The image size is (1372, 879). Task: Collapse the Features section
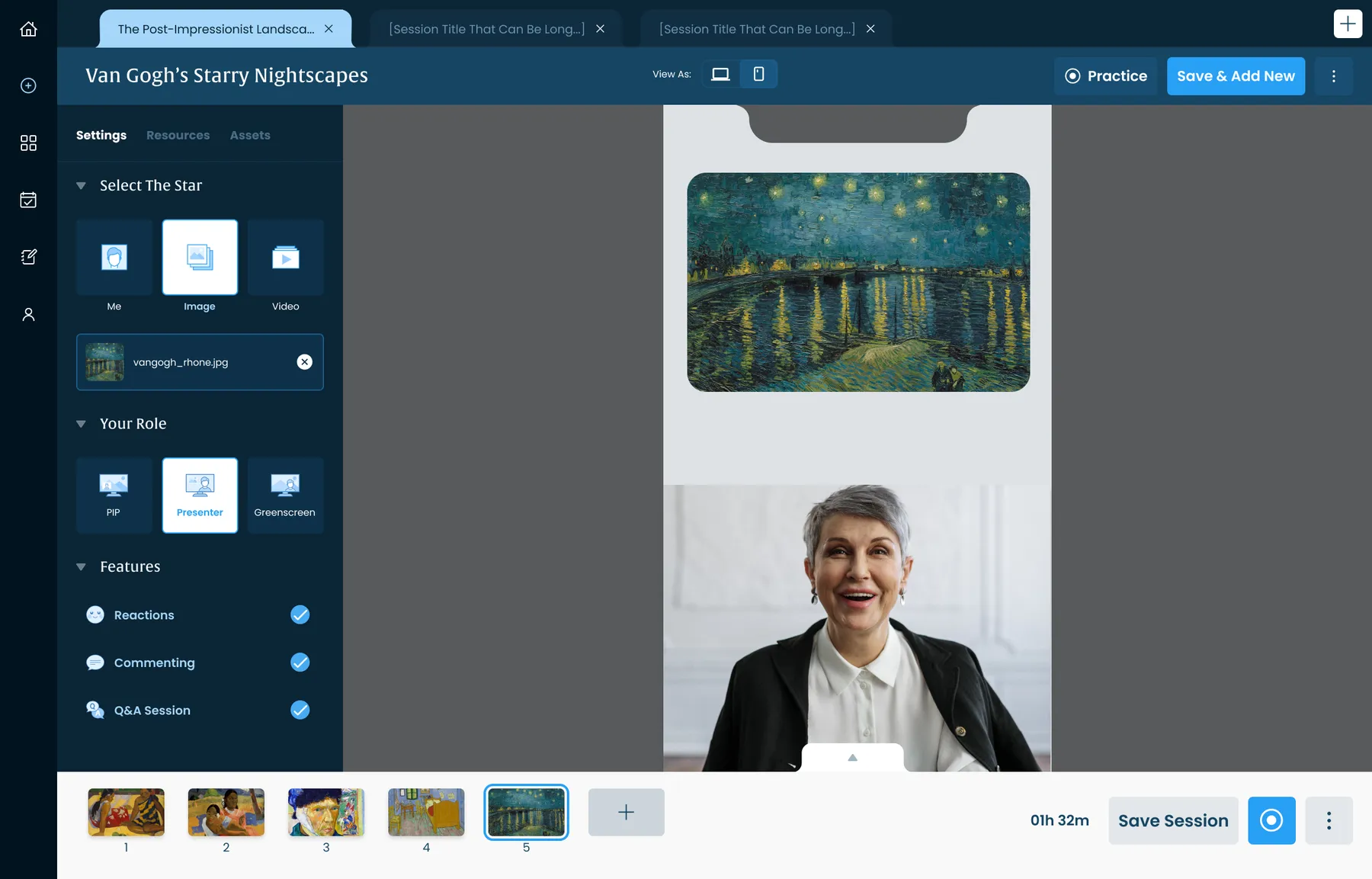point(81,566)
